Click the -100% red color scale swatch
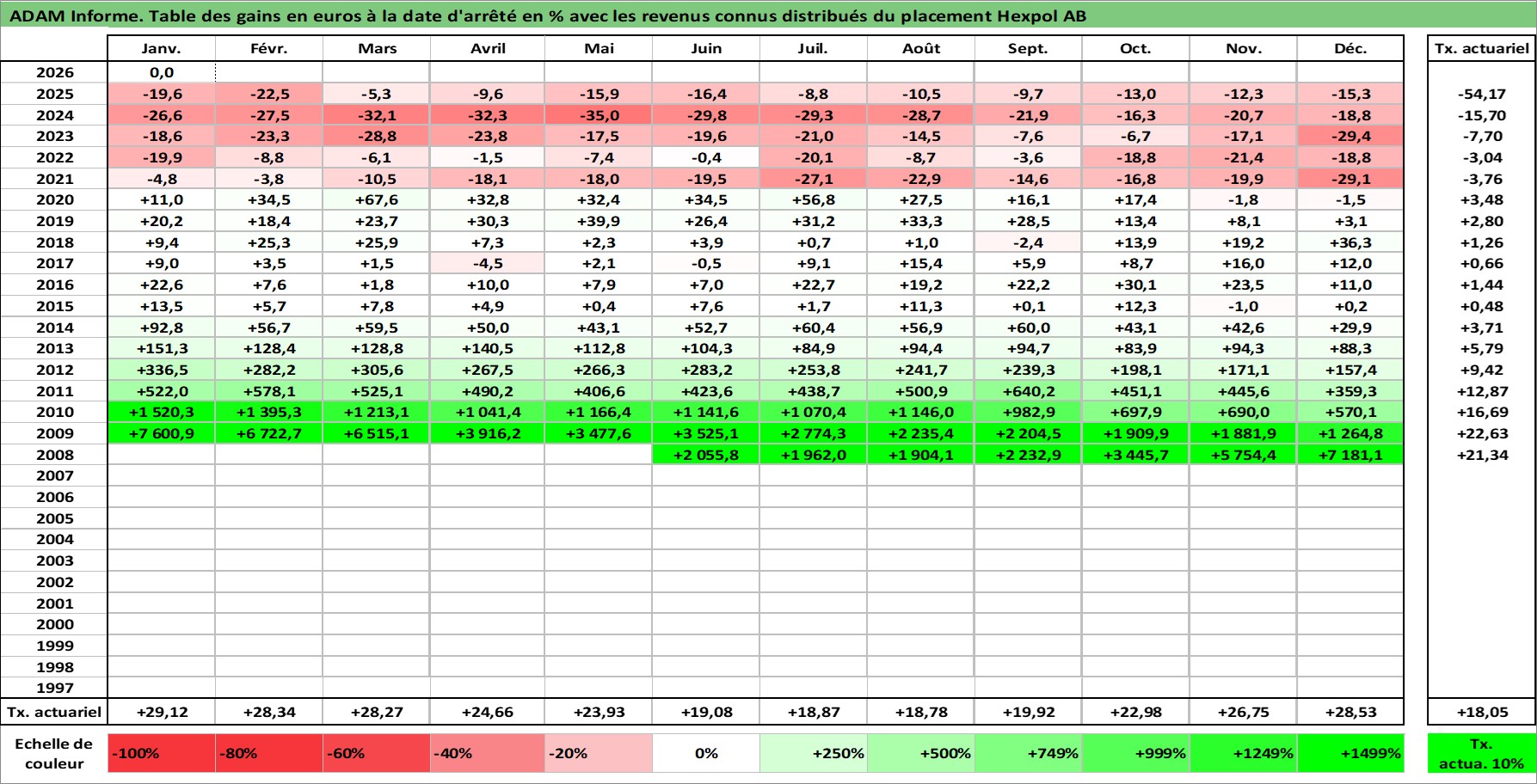The image size is (1537, 784). [x=162, y=753]
